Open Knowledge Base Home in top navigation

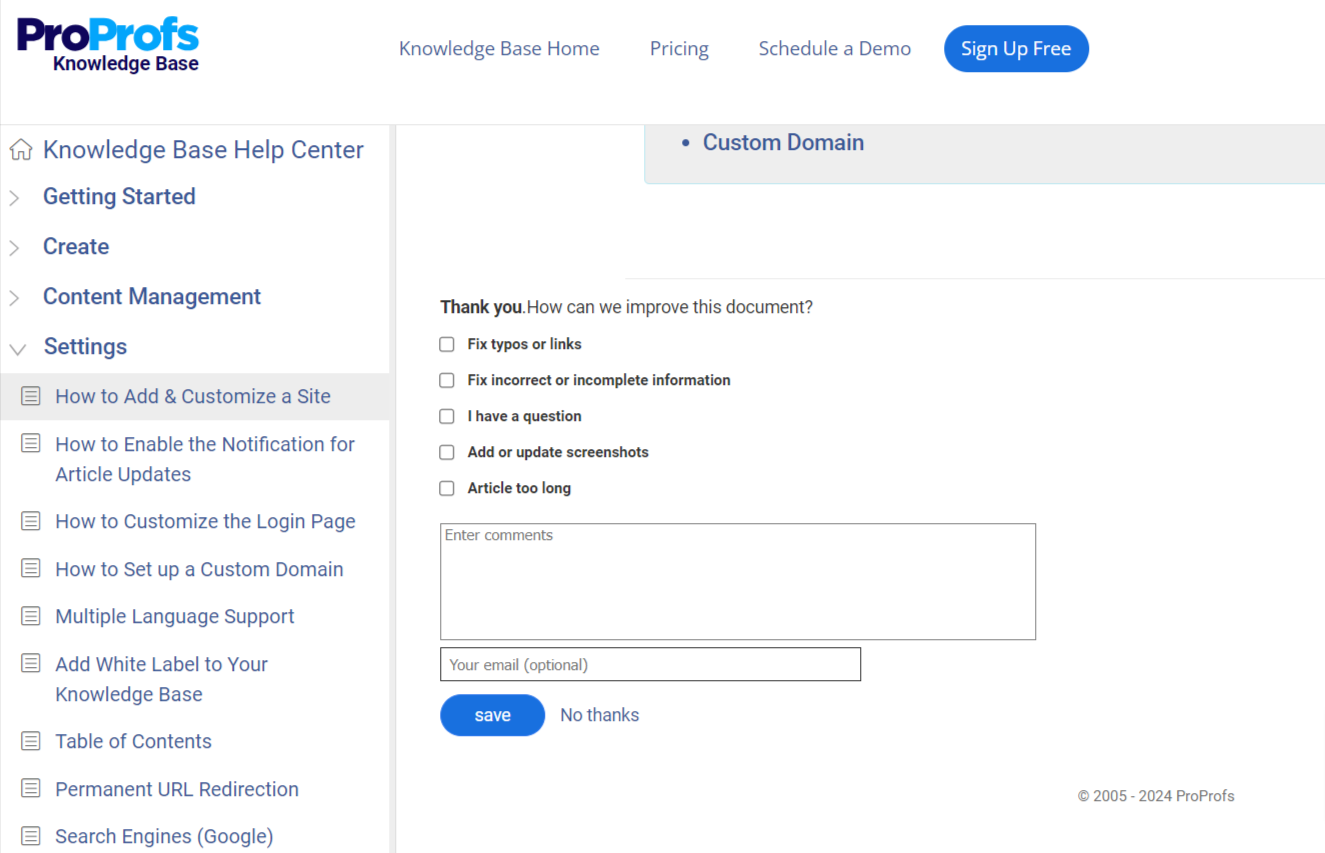pos(499,48)
